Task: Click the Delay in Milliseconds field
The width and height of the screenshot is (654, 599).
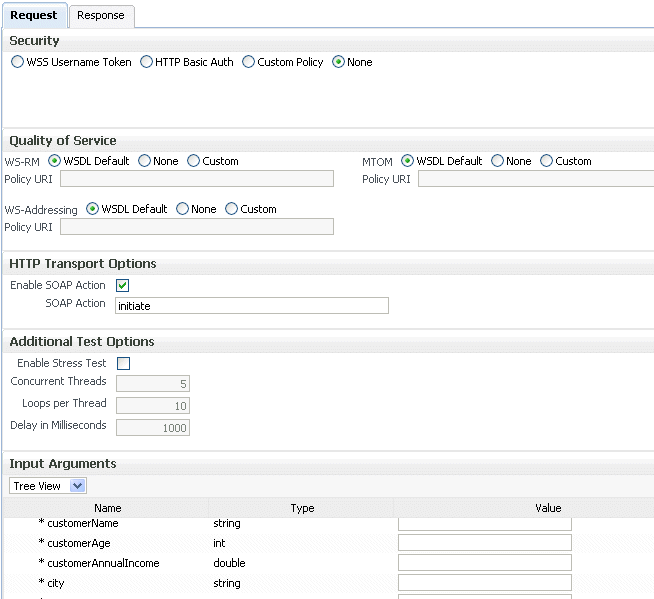Action: point(153,428)
